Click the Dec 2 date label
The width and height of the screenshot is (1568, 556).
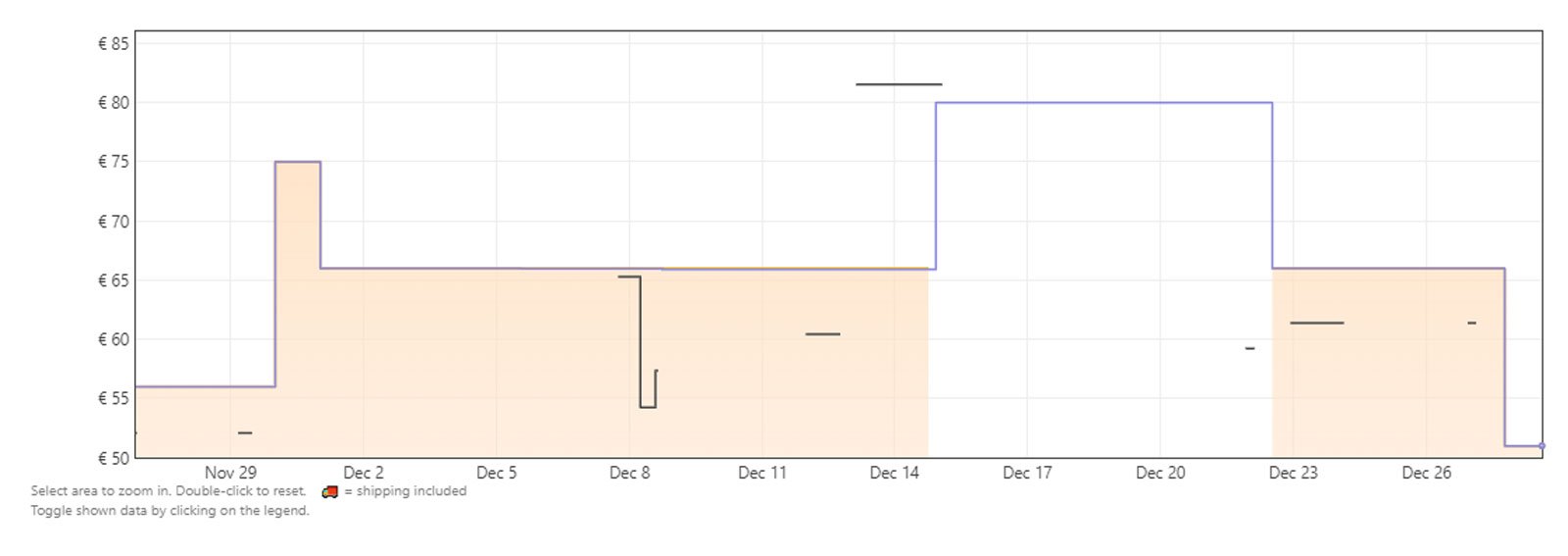coord(364,473)
